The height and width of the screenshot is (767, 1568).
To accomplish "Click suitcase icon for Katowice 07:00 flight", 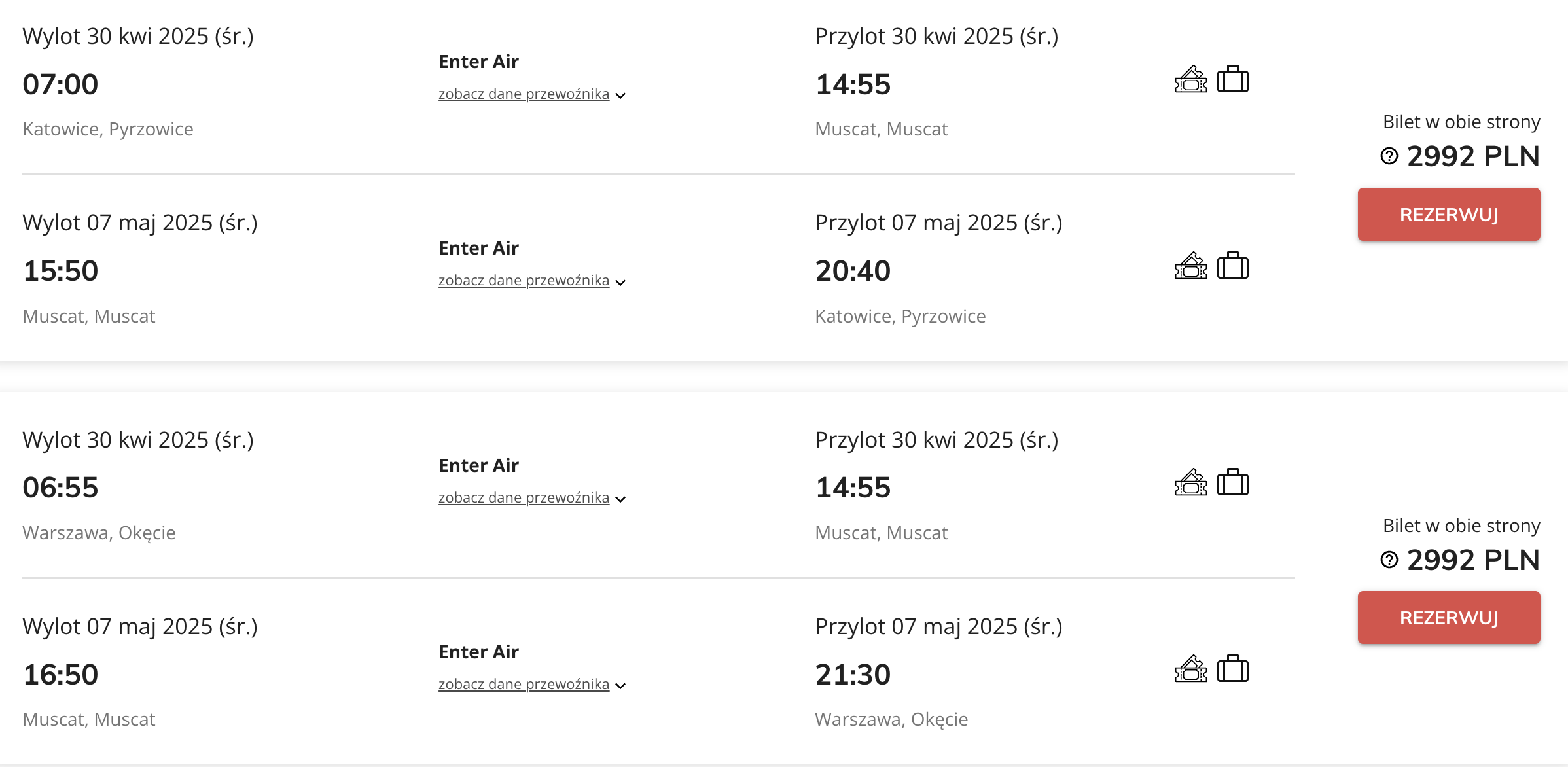I will point(1233,79).
